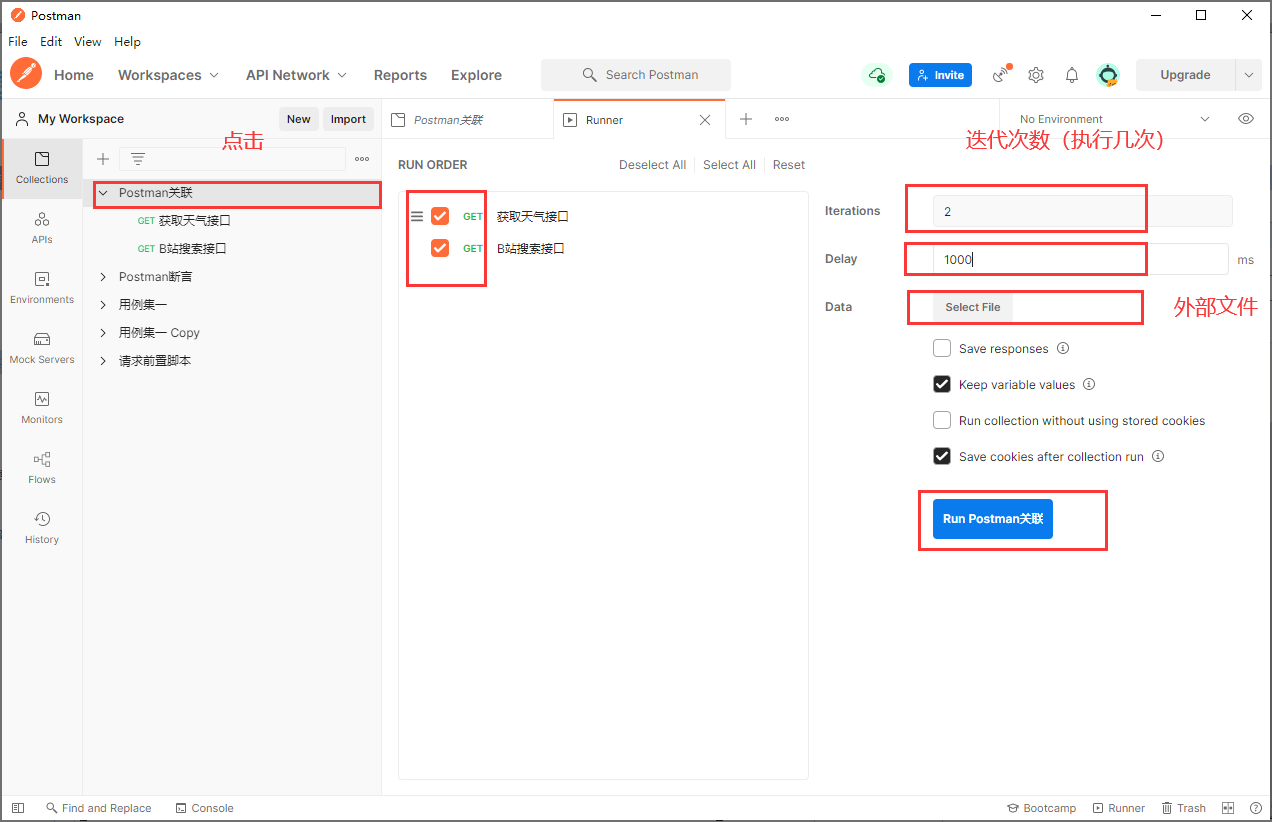Collapse the Postman关联 collection

(103, 193)
